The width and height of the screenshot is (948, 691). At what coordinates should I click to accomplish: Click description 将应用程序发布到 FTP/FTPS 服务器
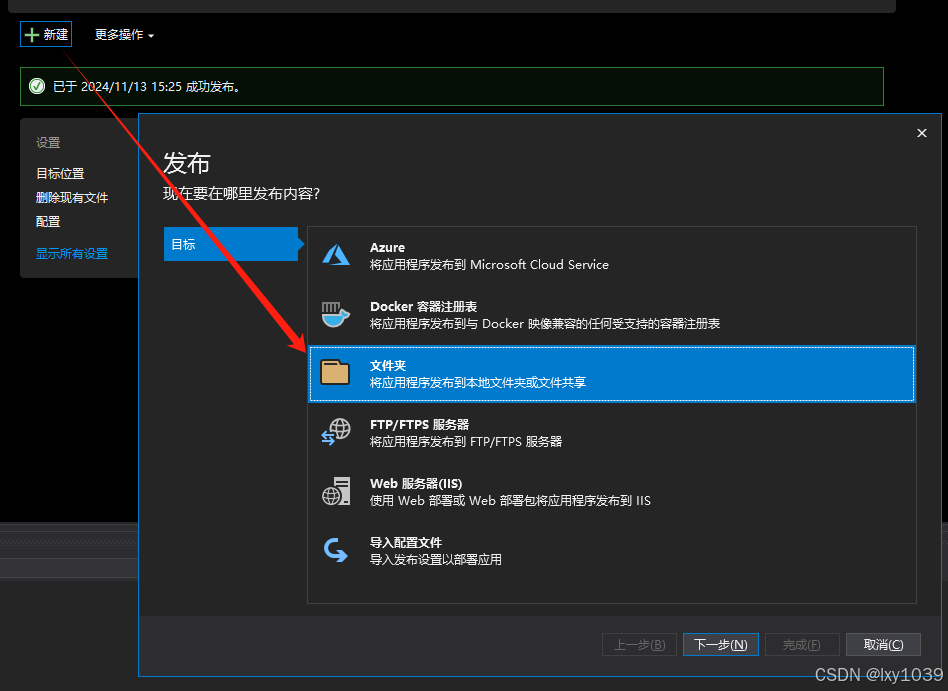(x=466, y=441)
